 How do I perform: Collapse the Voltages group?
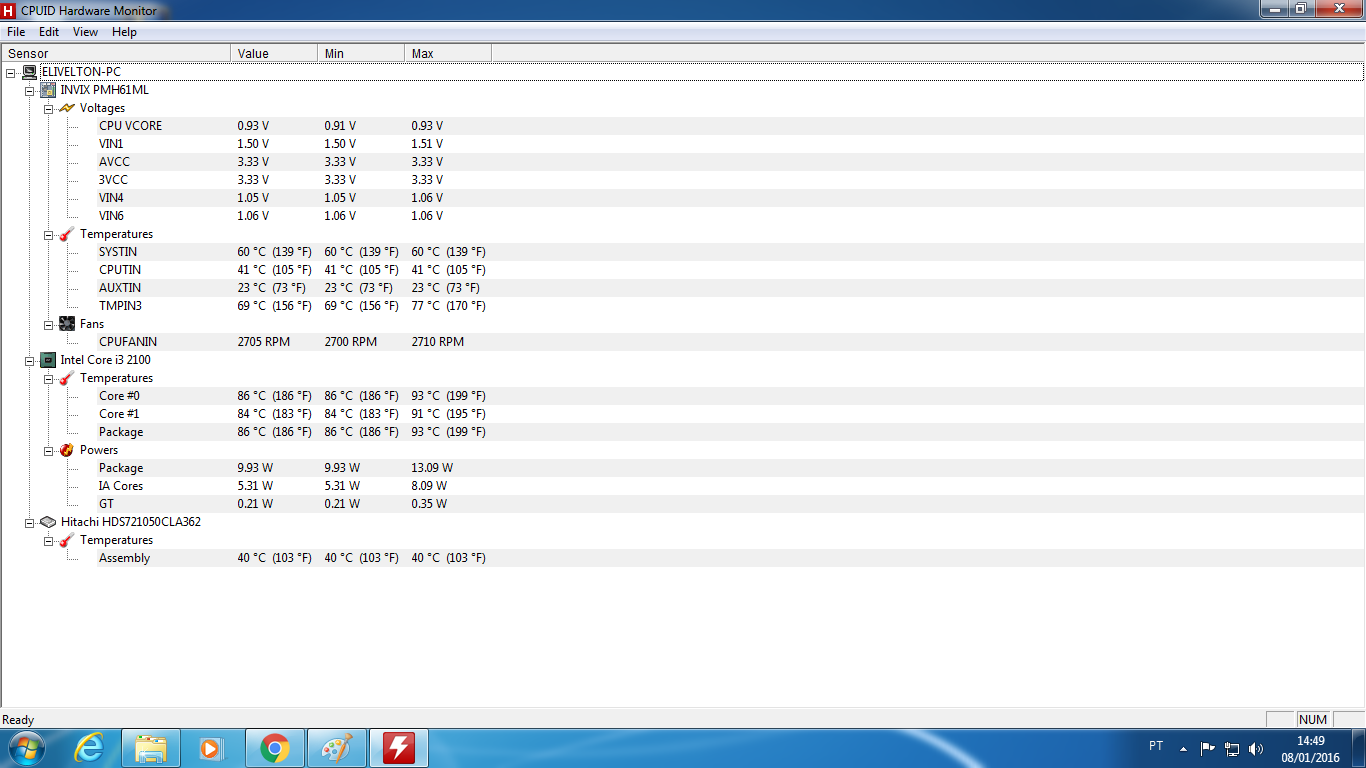click(48, 108)
